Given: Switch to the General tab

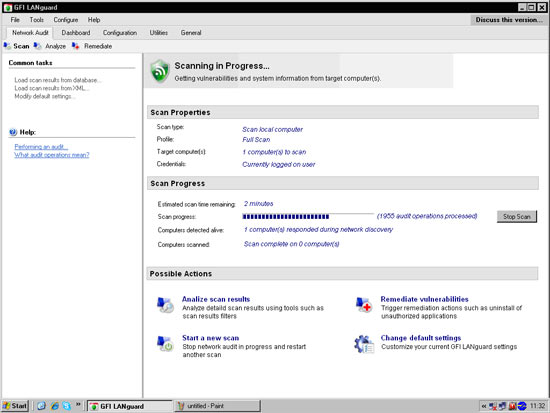Looking at the screenshot, I should coord(191,33).
